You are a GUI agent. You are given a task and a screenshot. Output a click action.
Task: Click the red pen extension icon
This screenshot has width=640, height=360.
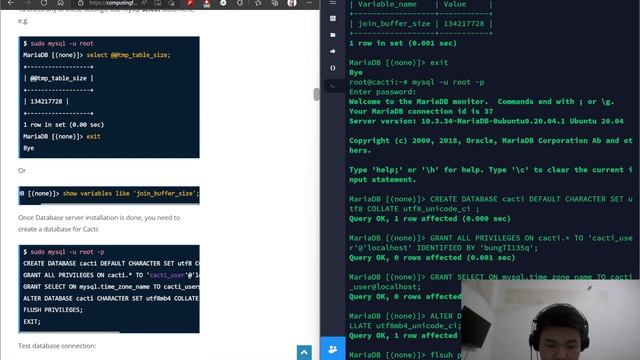[x=190, y=3]
